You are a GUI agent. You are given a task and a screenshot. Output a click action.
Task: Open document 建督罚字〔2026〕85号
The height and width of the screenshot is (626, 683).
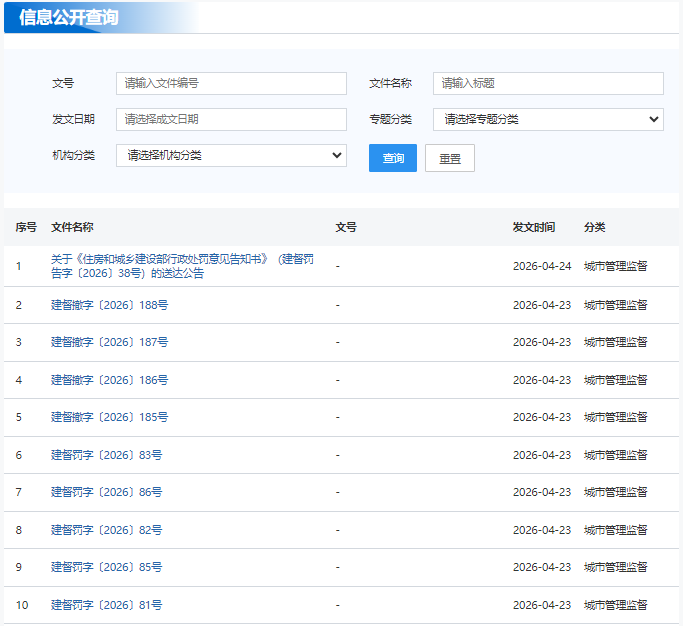point(107,567)
